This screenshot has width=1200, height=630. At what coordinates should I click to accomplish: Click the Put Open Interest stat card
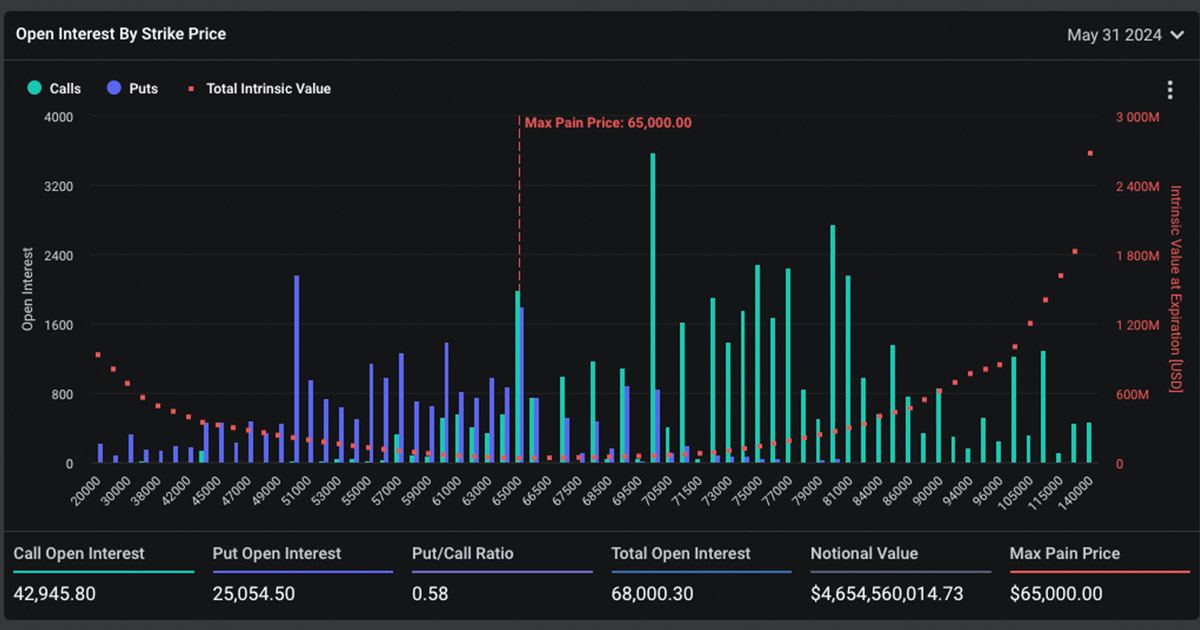[x=302, y=573]
